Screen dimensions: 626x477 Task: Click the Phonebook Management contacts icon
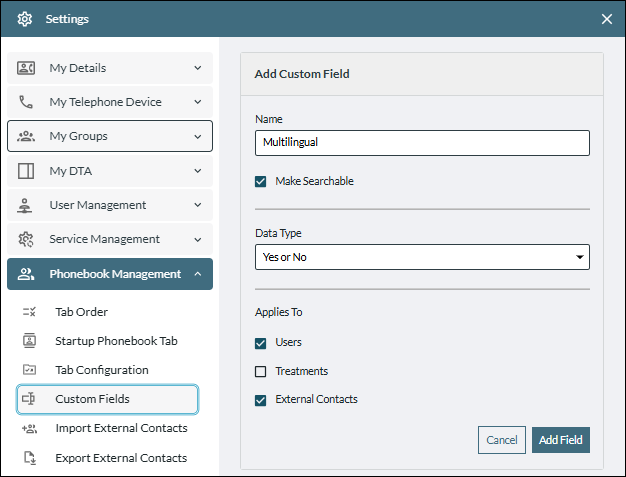[x=26, y=274]
